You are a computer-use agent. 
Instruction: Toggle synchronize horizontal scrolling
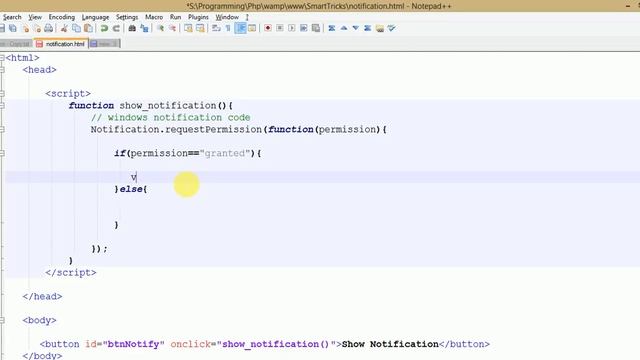(x=200, y=28)
